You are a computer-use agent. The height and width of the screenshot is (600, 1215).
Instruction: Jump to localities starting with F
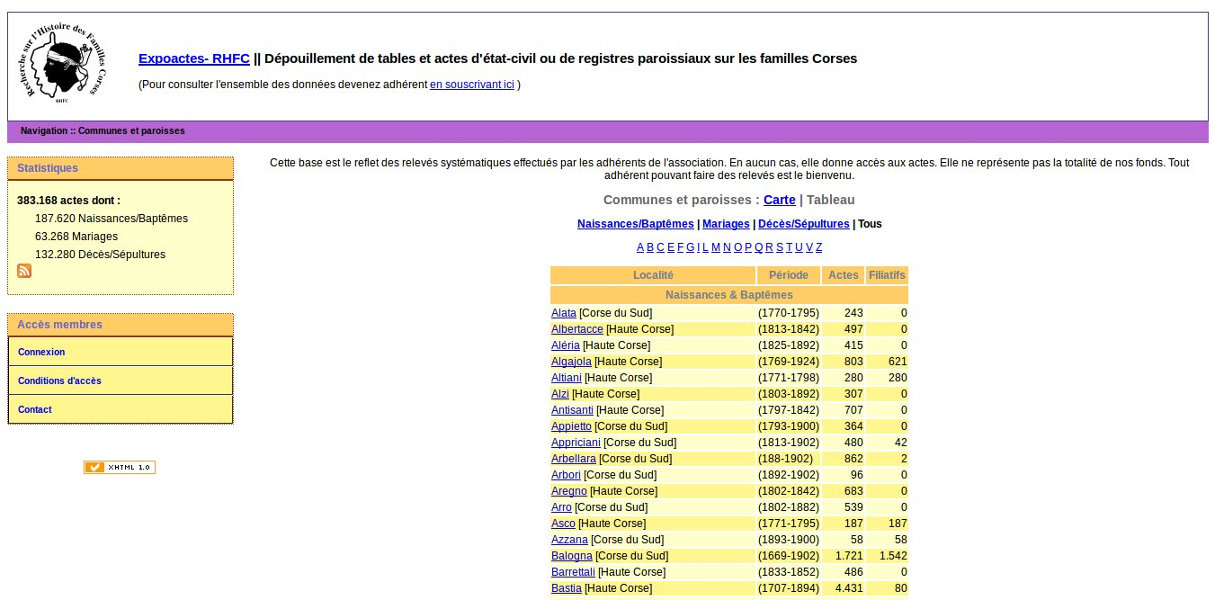pyautogui.click(x=680, y=247)
